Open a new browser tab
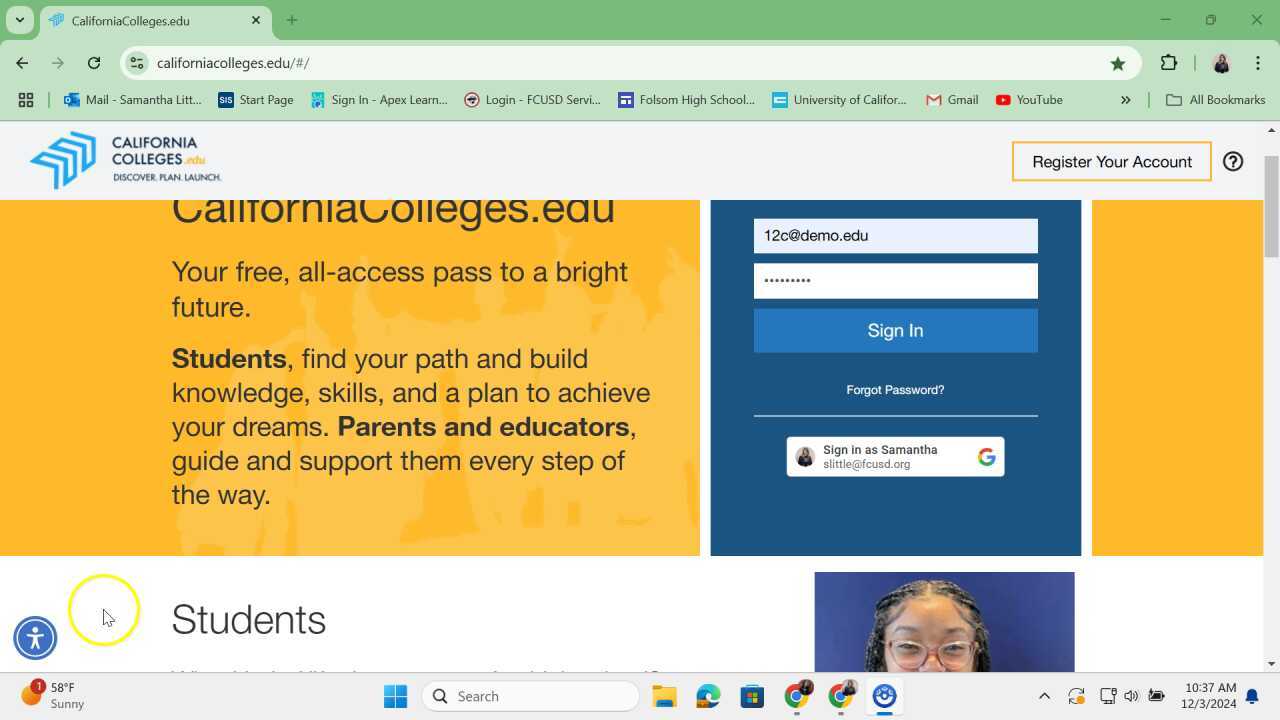The image size is (1280, 720). click(292, 20)
